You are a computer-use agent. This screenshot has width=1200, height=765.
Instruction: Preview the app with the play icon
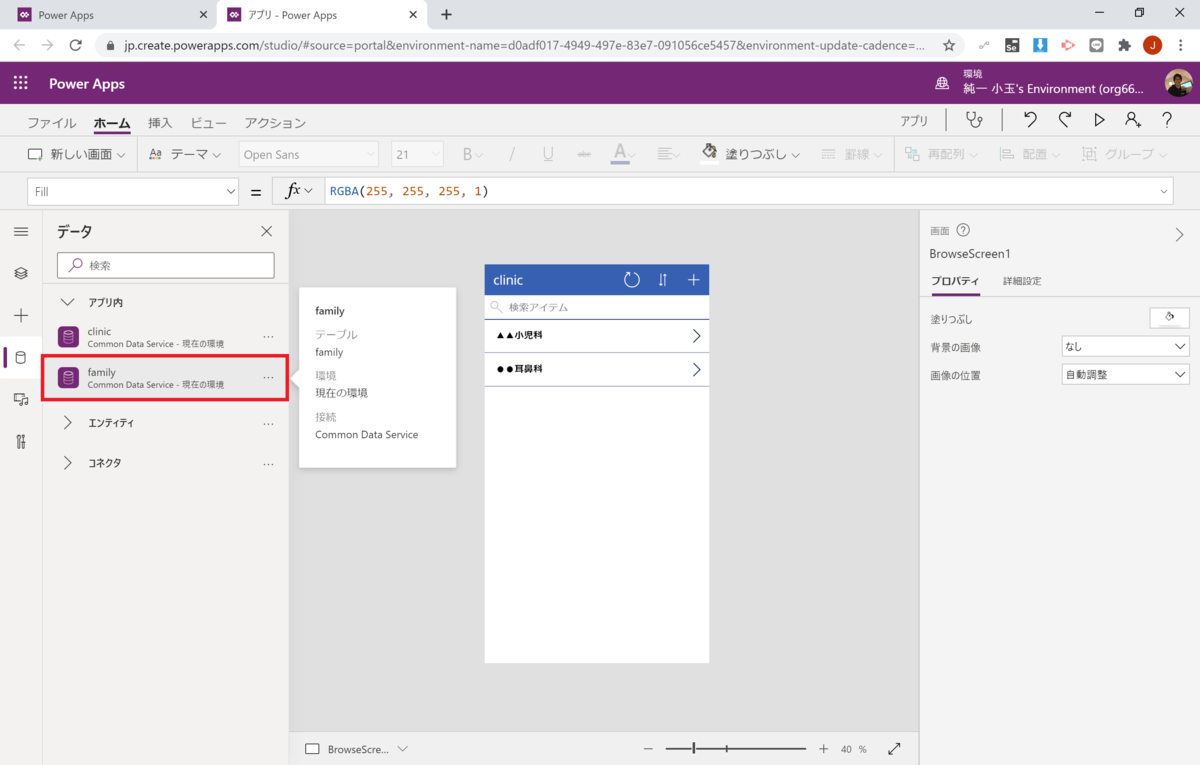coord(1099,120)
